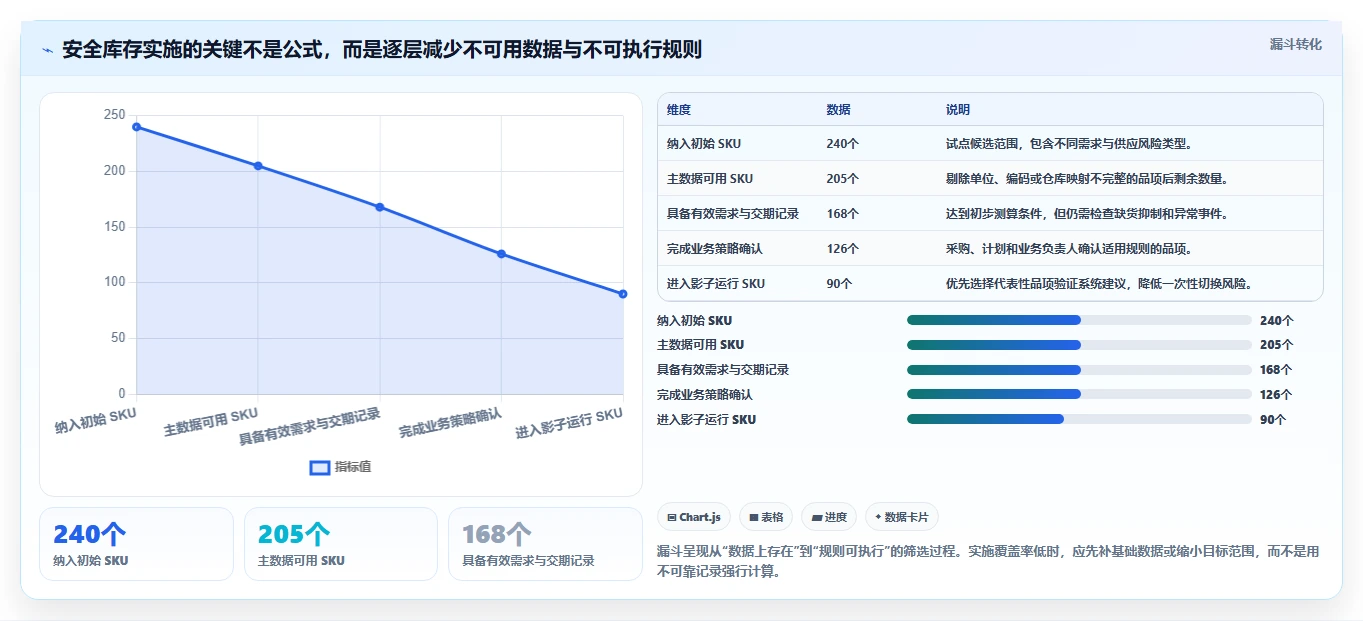Click x-axis label 纳入初始 SKU
The height and width of the screenshot is (621, 1363).
(96, 420)
